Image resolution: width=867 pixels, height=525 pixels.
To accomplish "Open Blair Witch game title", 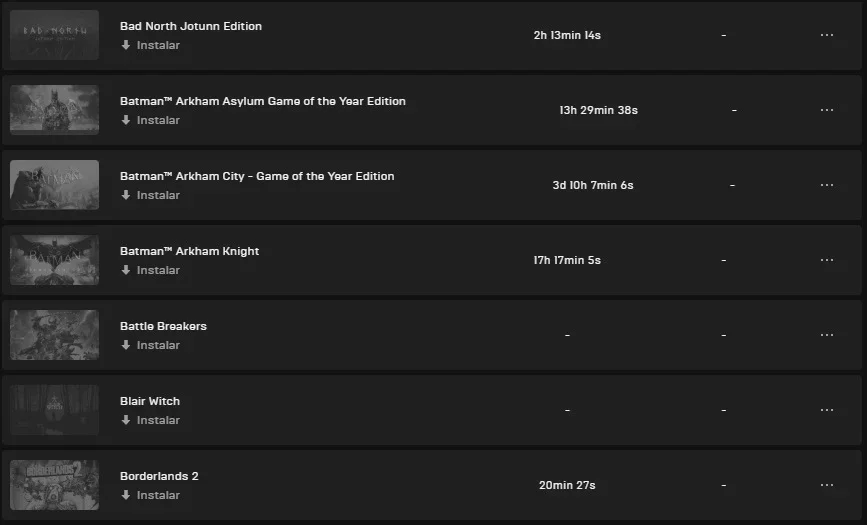I will (x=150, y=401).
